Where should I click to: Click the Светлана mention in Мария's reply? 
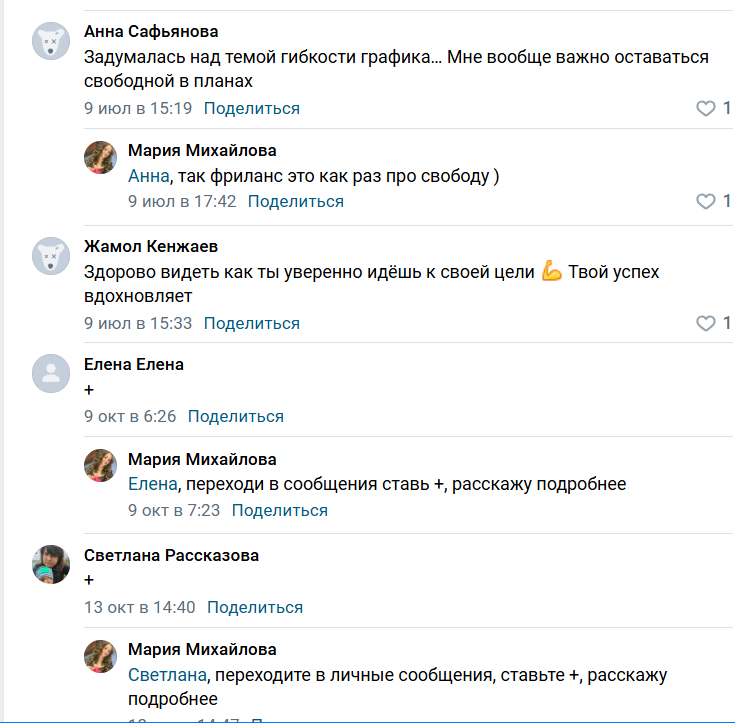pyautogui.click(x=166, y=675)
